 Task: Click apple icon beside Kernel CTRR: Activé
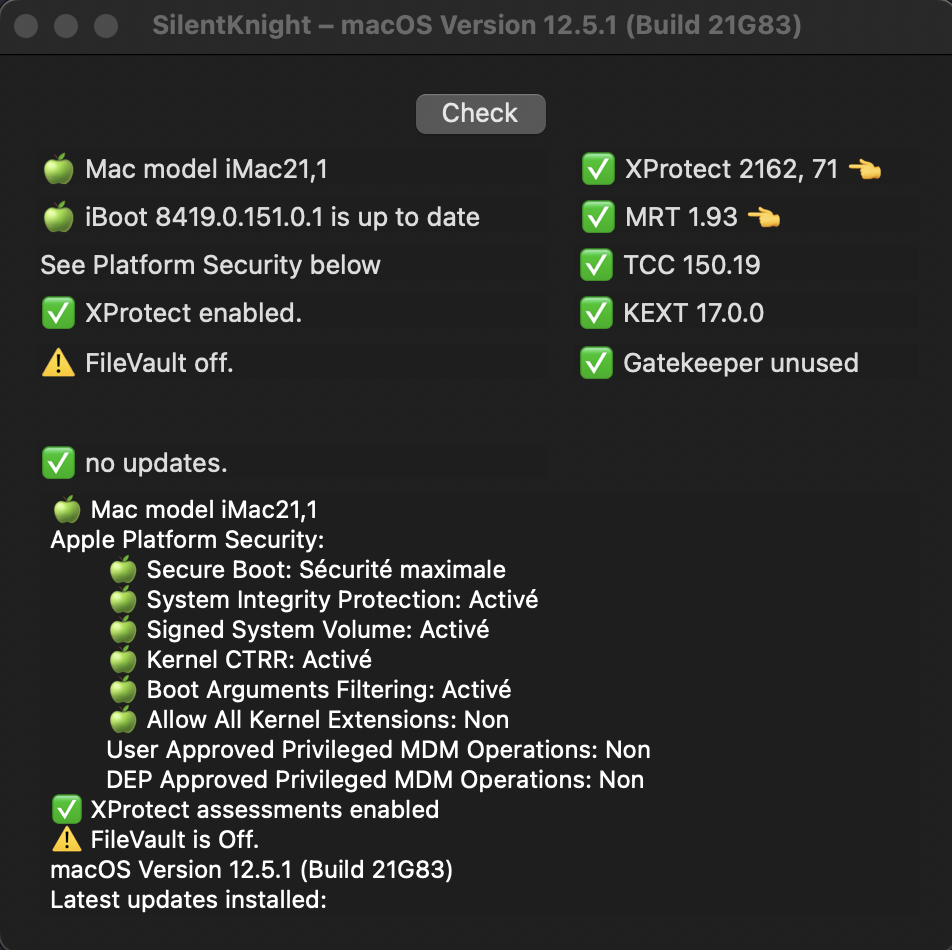tap(123, 659)
